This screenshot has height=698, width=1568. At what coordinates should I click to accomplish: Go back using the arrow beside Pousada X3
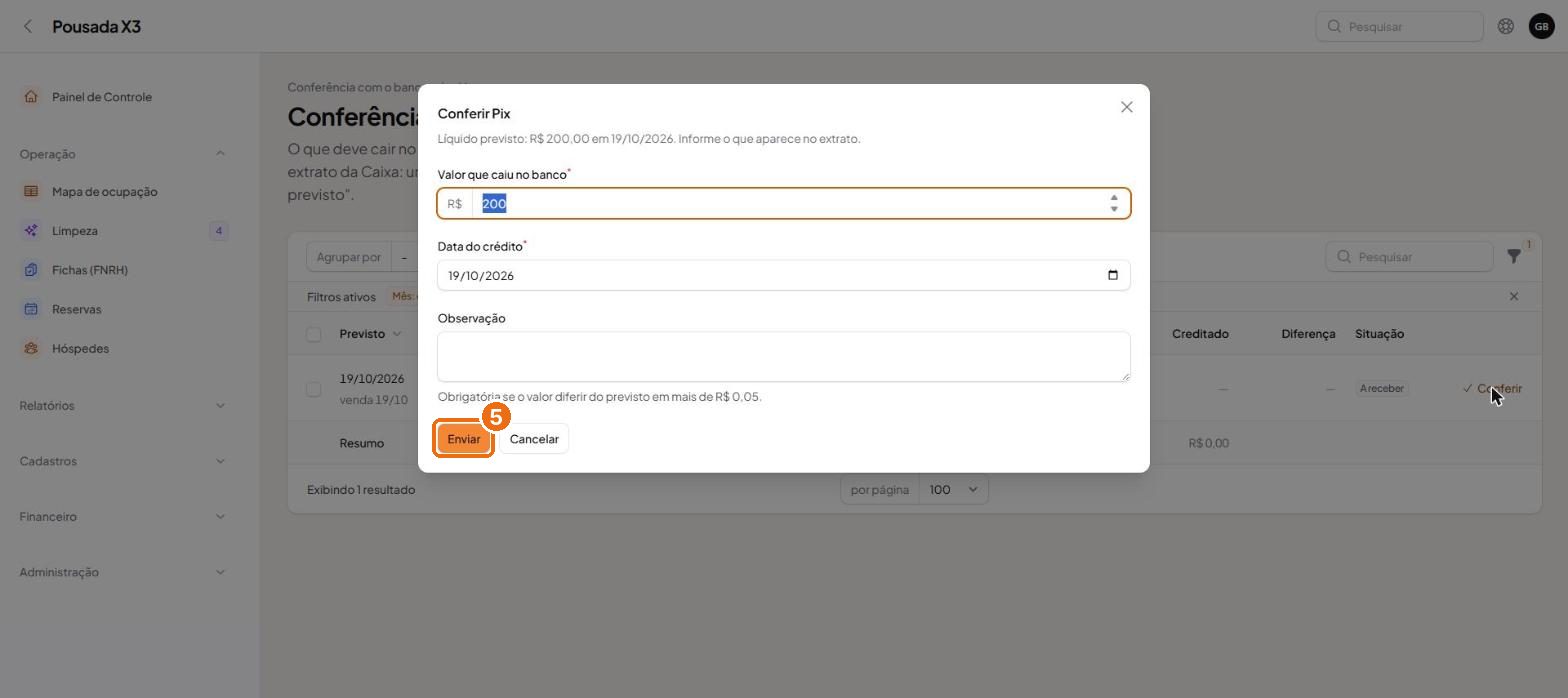click(x=28, y=26)
